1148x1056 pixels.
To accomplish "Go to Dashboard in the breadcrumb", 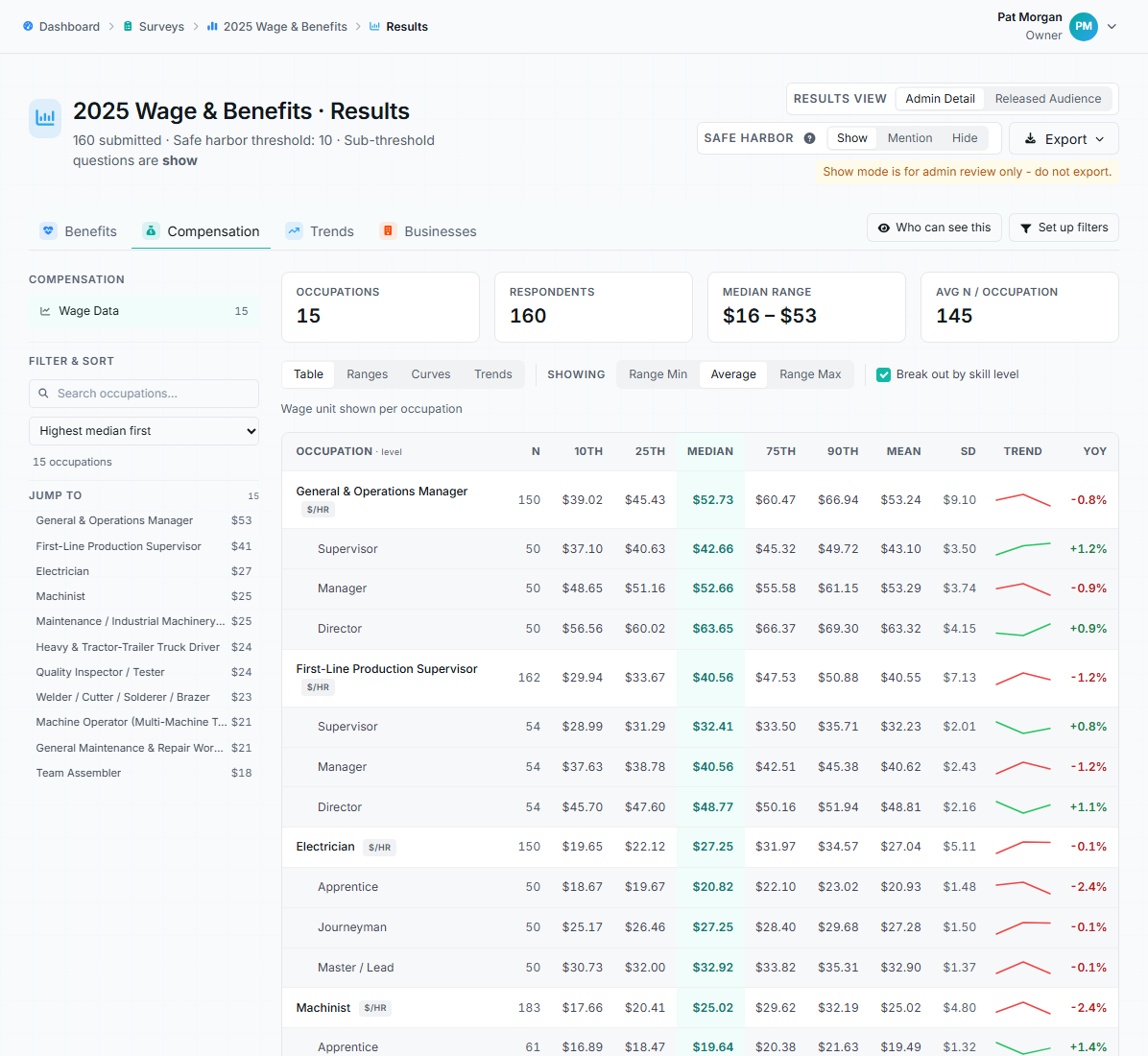I will 61,26.
